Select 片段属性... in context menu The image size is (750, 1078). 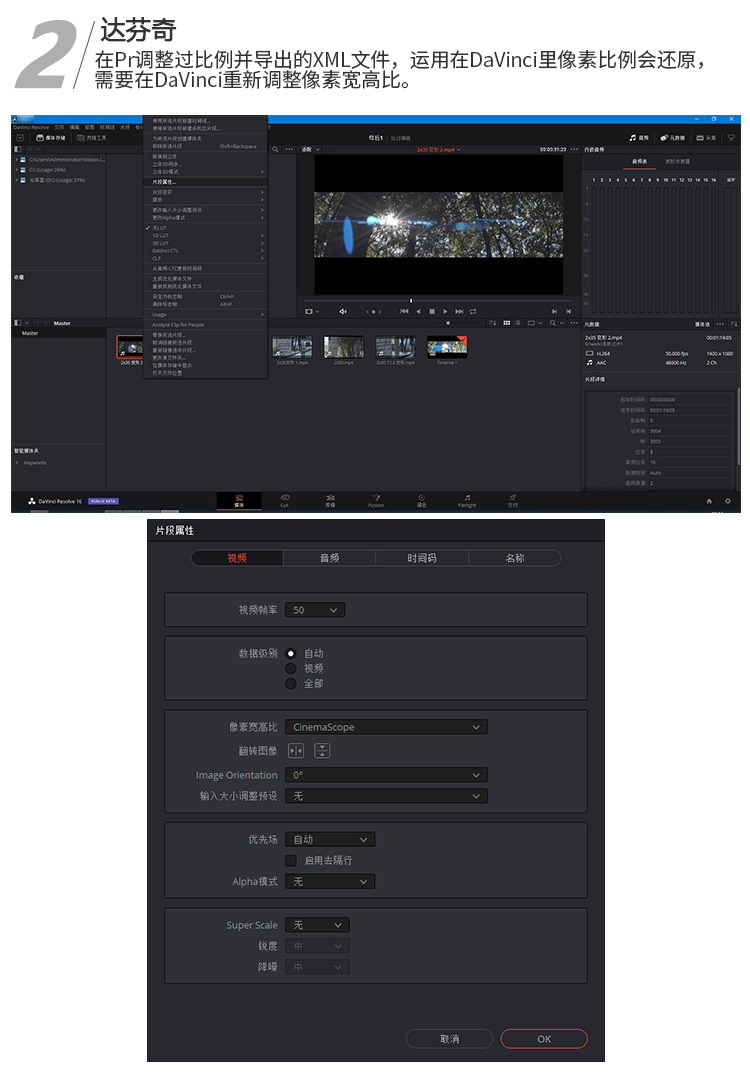coord(205,182)
